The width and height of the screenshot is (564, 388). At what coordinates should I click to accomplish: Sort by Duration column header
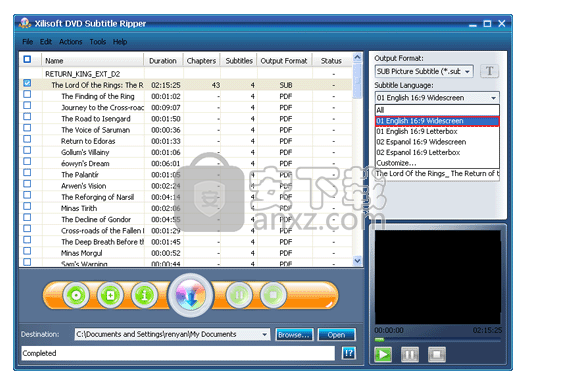click(163, 61)
